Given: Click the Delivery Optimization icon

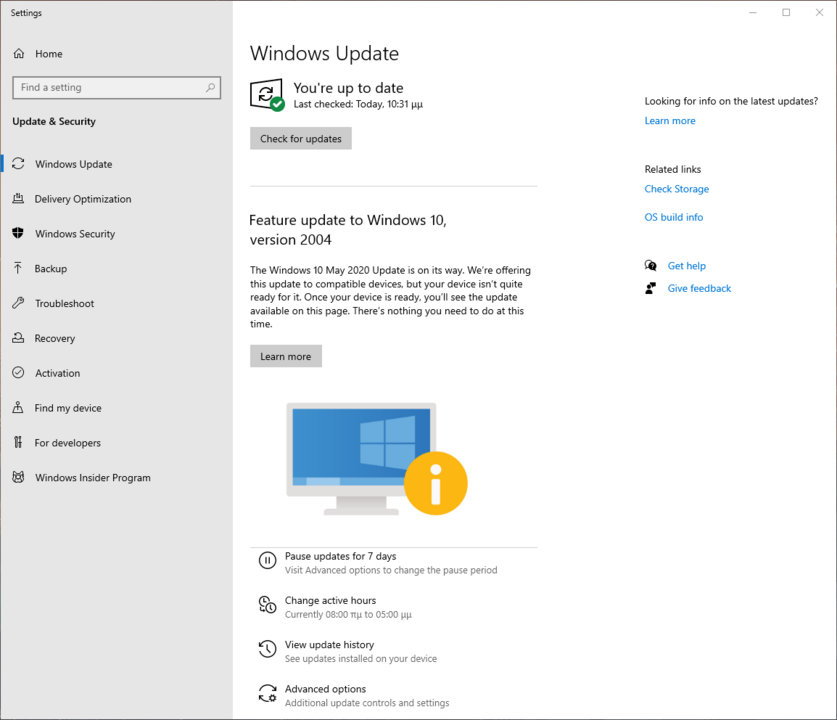Looking at the screenshot, I should (18, 199).
